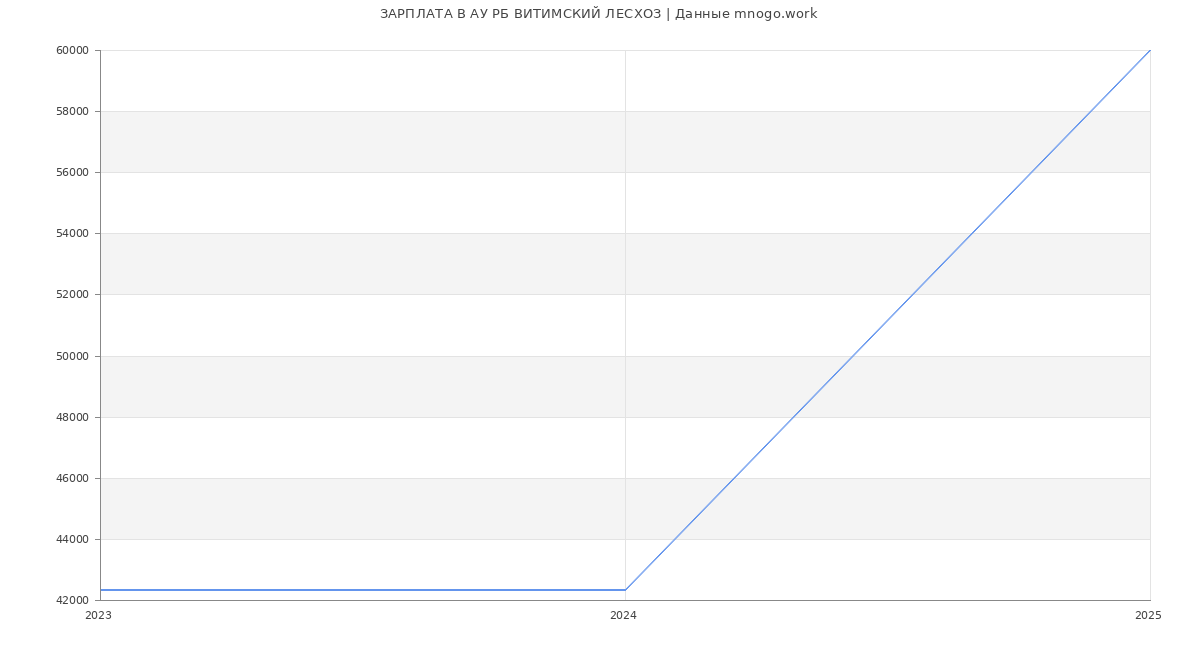This screenshot has width=1200, height=650.
Task: Click the line's starting point at 2023
Action: coord(101,590)
